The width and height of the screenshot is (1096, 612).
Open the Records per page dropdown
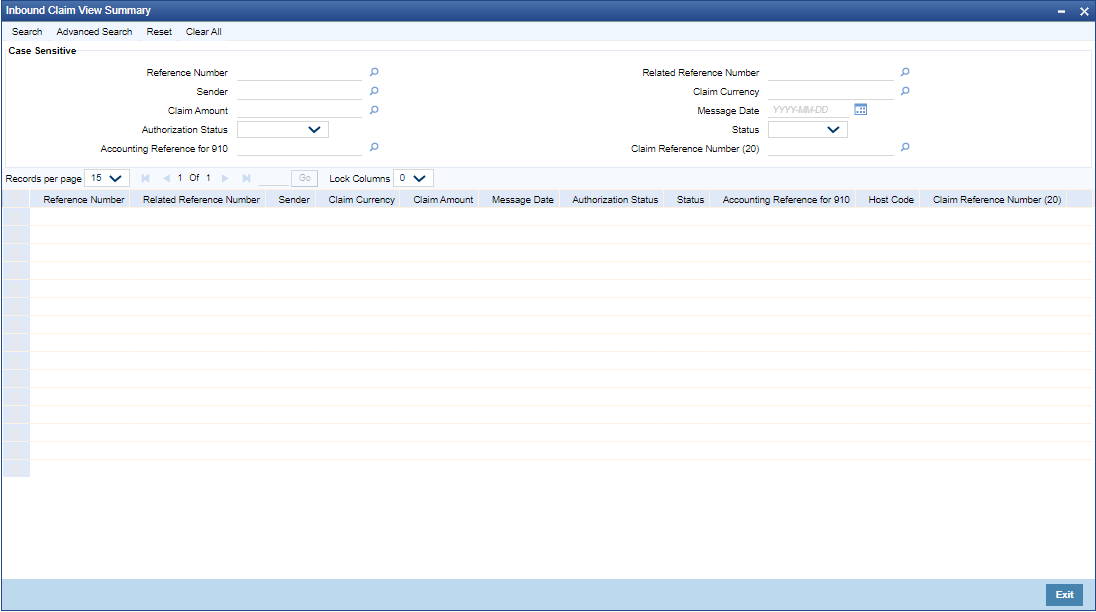(106, 178)
